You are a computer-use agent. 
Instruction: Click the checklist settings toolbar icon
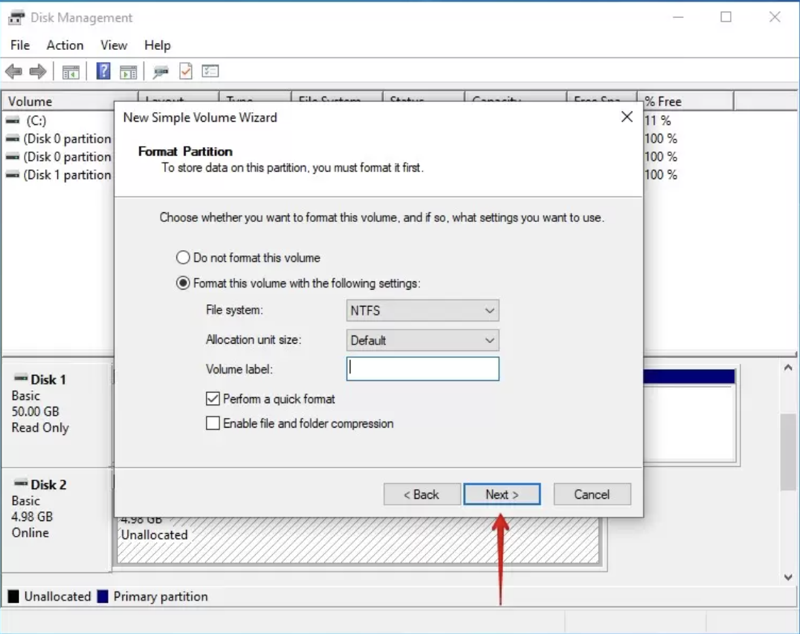pyautogui.click(x=210, y=72)
